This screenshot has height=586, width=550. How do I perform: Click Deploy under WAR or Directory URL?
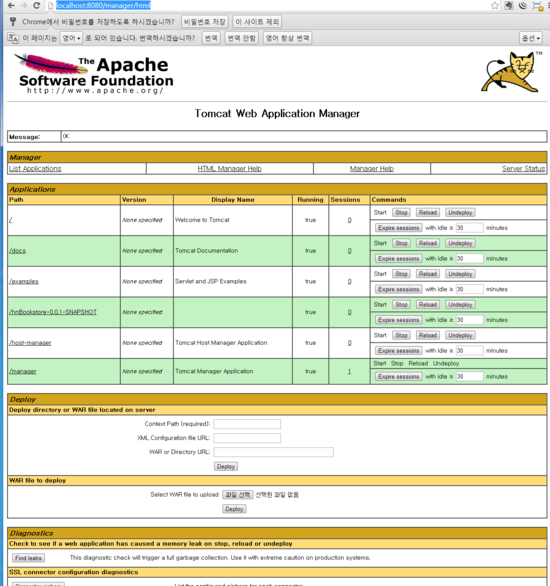(x=226, y=466)
